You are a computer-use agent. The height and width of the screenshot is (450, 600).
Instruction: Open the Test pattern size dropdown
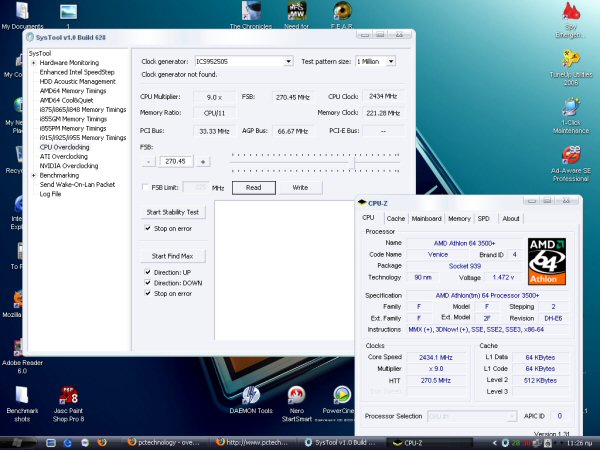tap(391, 61)
